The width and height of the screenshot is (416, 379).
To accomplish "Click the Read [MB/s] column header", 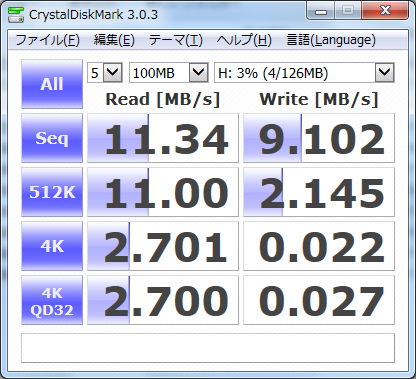I will pos(163,99).
